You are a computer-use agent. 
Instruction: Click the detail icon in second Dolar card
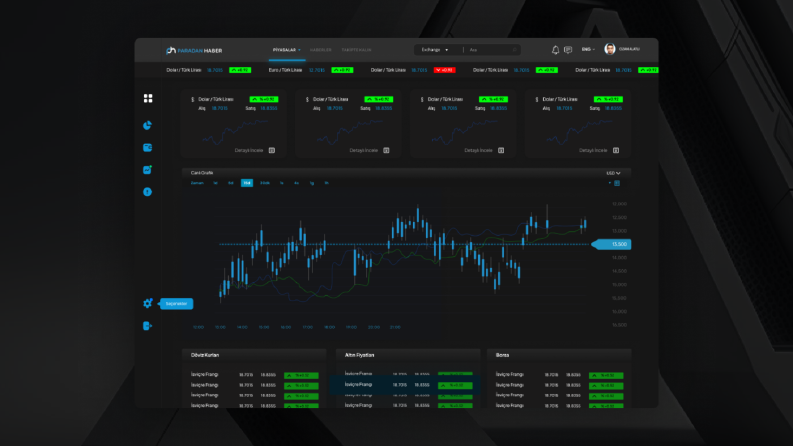pyautogui.click(x=386, y=150)
